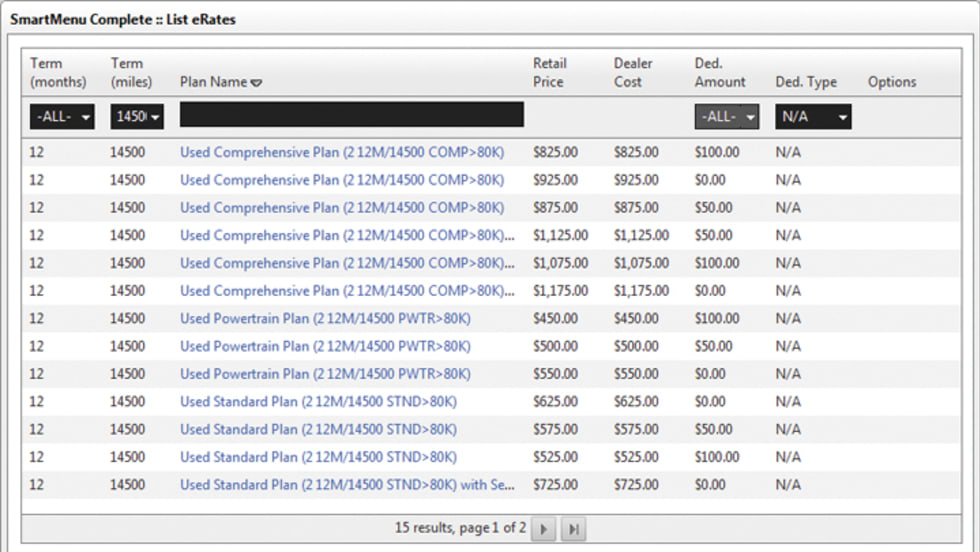Open the $450.00 Used Powertrain Plan link
The height and width of the screenshot is (552, 980).
point(325,319)
